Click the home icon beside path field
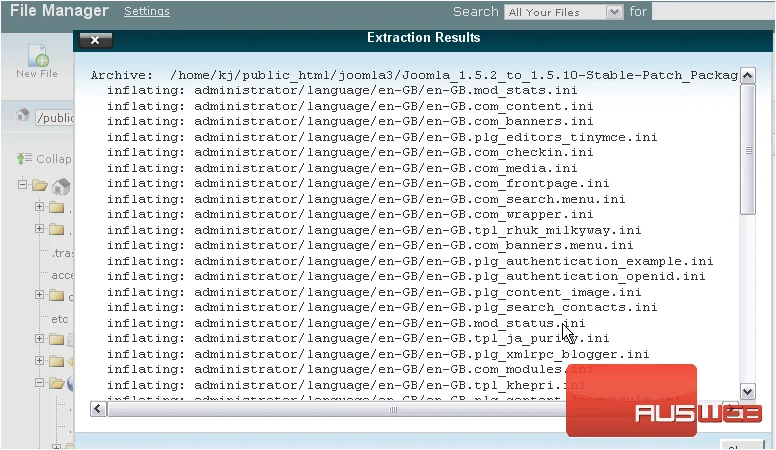This screenshot has width=776, height=450. [x=22, y=115]
